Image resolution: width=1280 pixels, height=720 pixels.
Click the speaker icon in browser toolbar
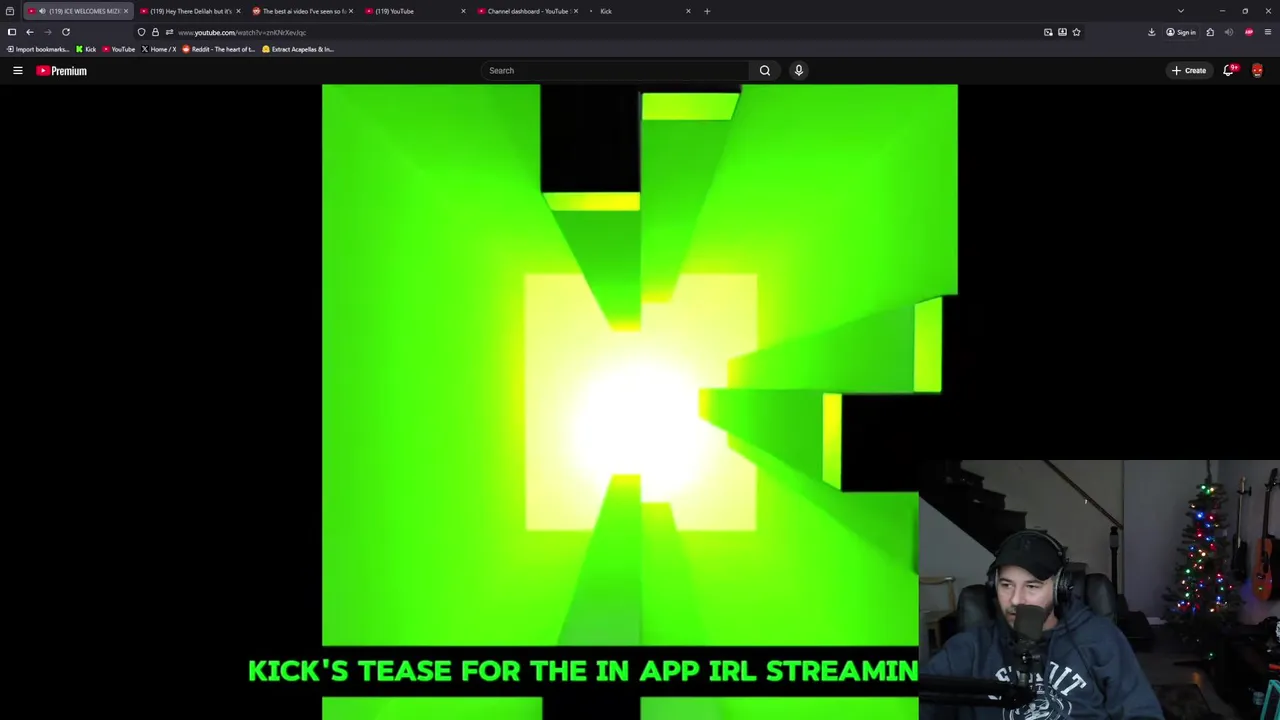(x=1229, y=32)
